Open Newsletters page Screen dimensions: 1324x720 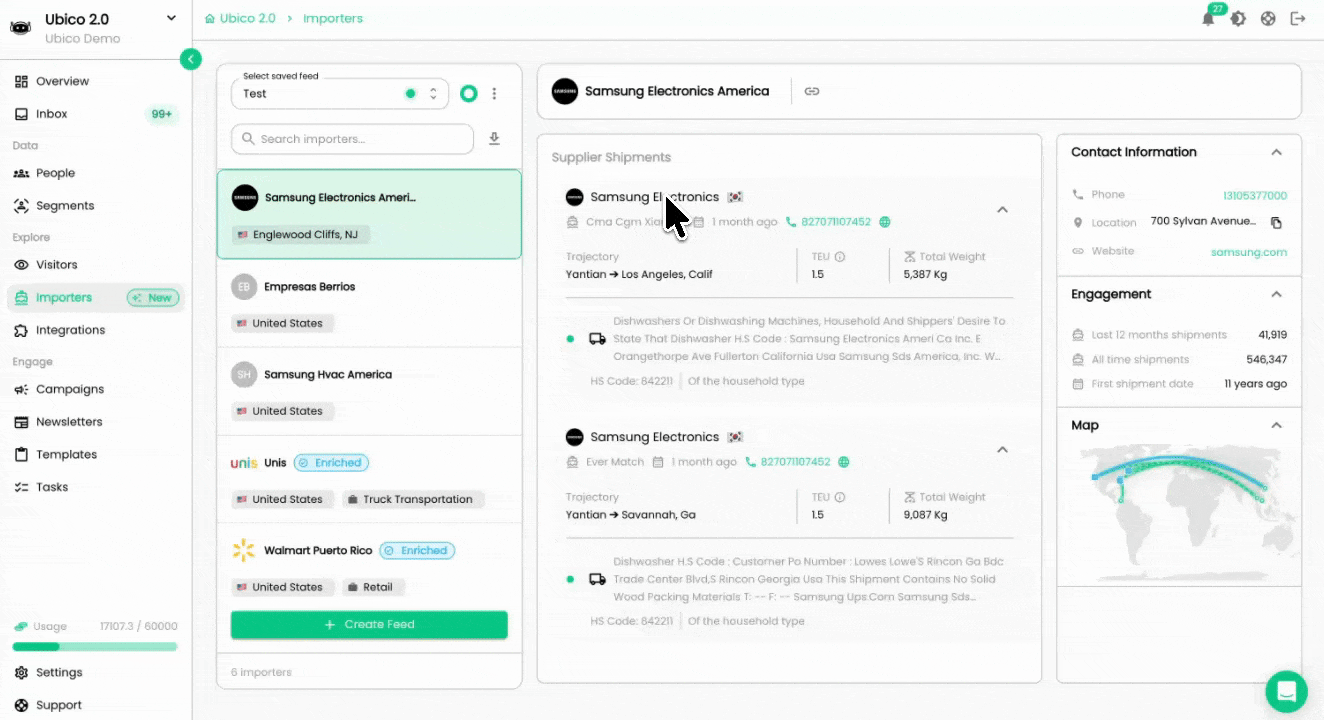69,422
